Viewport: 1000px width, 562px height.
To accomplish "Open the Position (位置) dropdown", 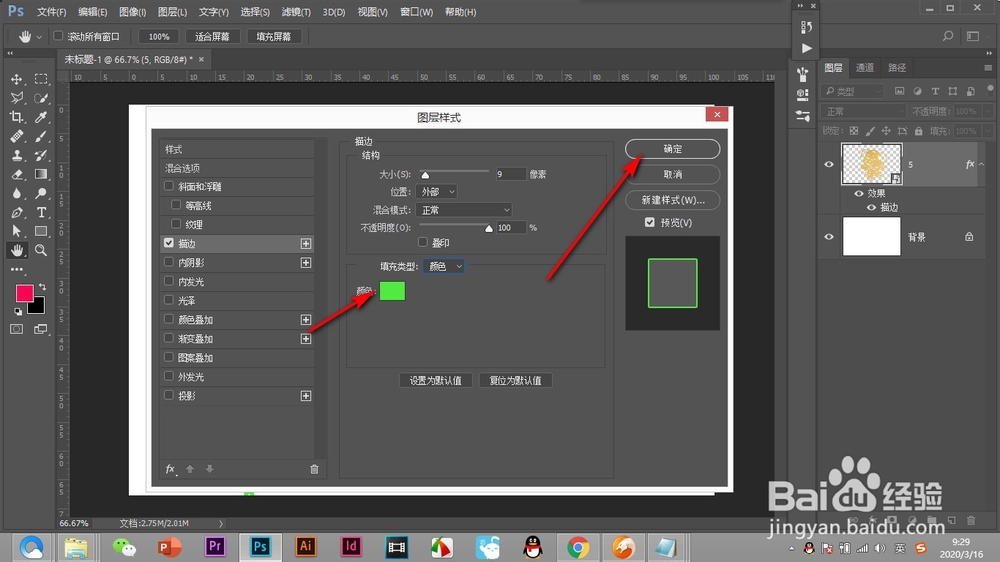I will 436,191.
